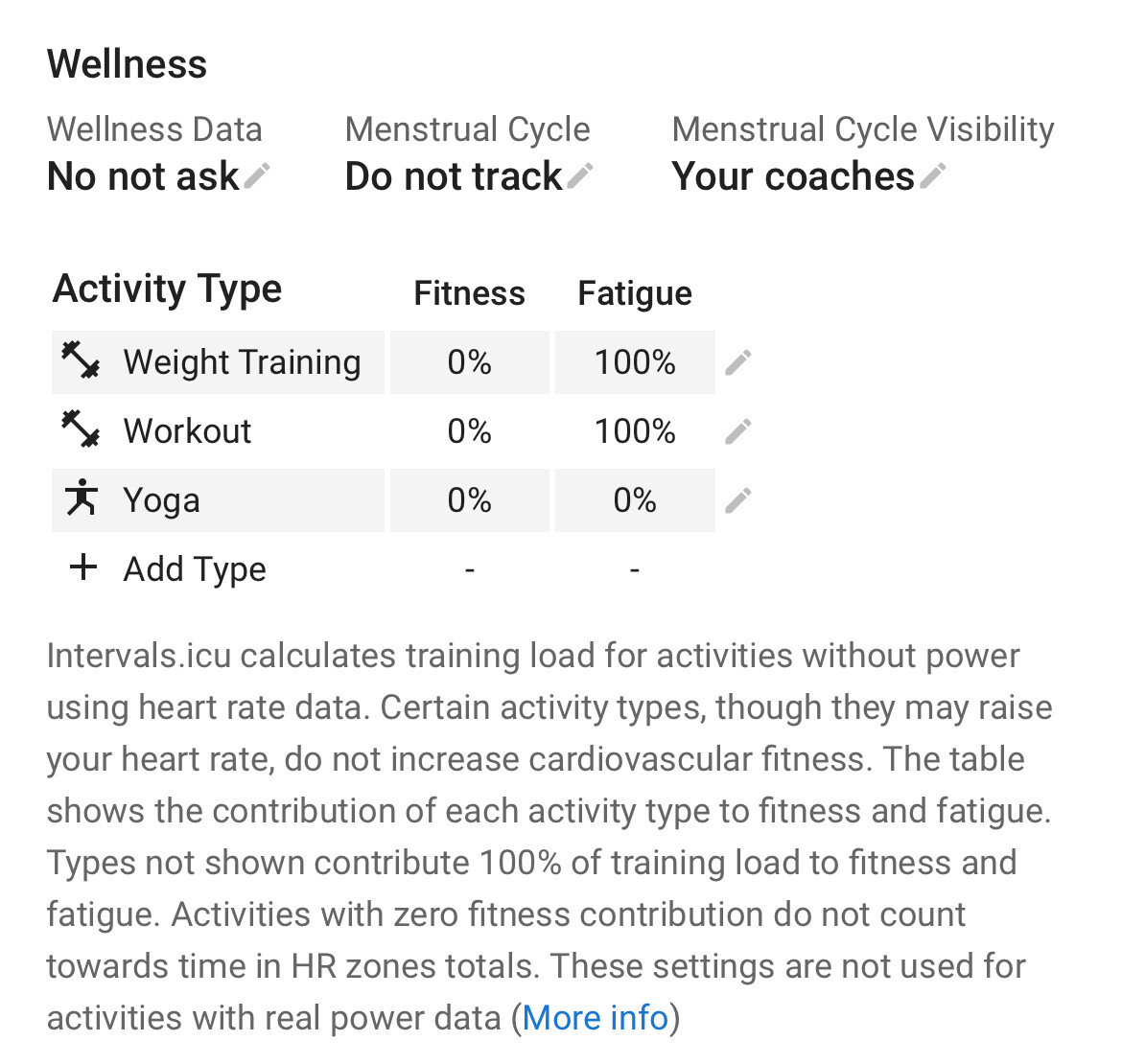Click Yoga fitness 0% cell
Image resolution: width=1122 pixels, height=1064 pixels.
(469, 500)
